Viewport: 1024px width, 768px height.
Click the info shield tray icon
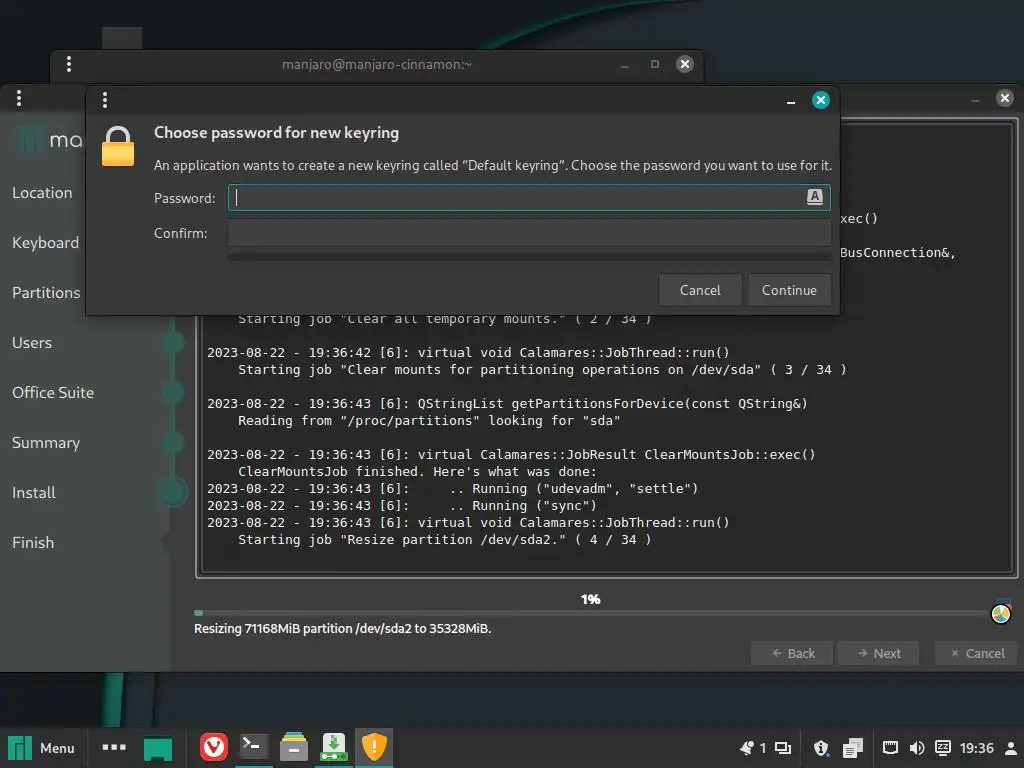pyautogui.click(x=821, y=748)
